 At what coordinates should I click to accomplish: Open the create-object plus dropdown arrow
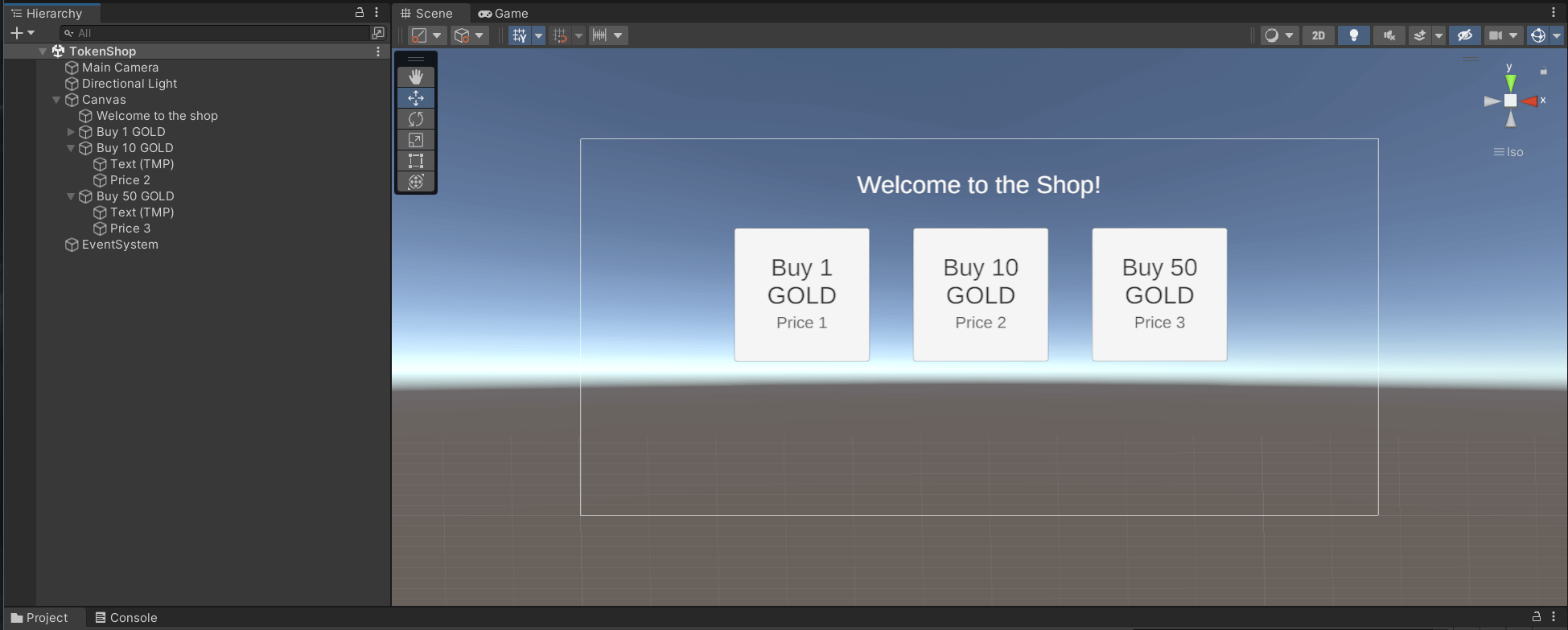pyautogui.click(x=31, y=33)
